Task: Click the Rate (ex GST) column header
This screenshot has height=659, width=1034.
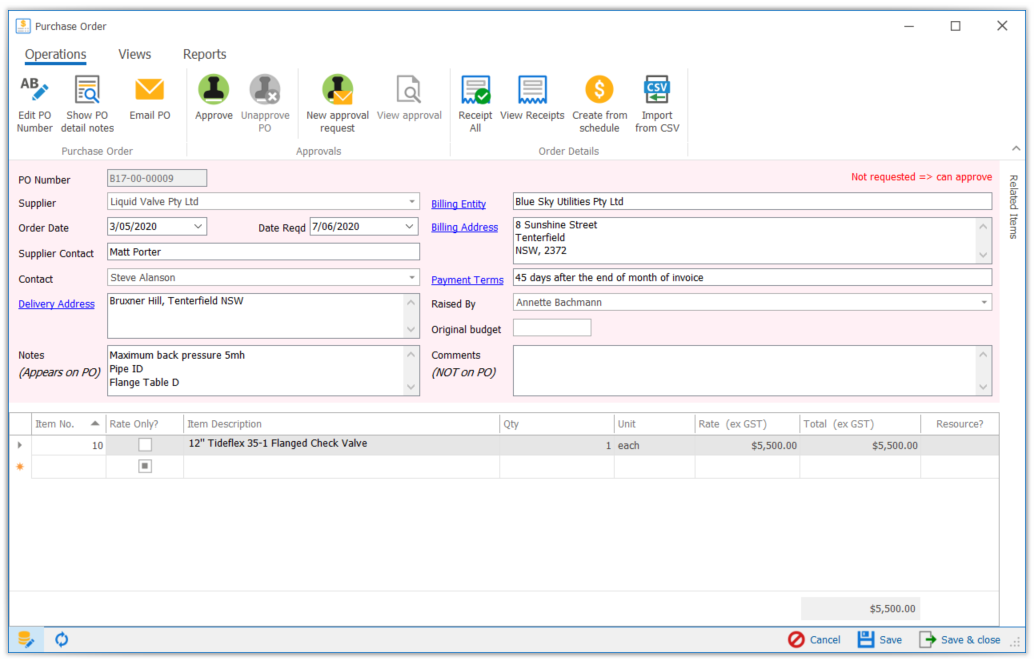Action: pos(746,424)
